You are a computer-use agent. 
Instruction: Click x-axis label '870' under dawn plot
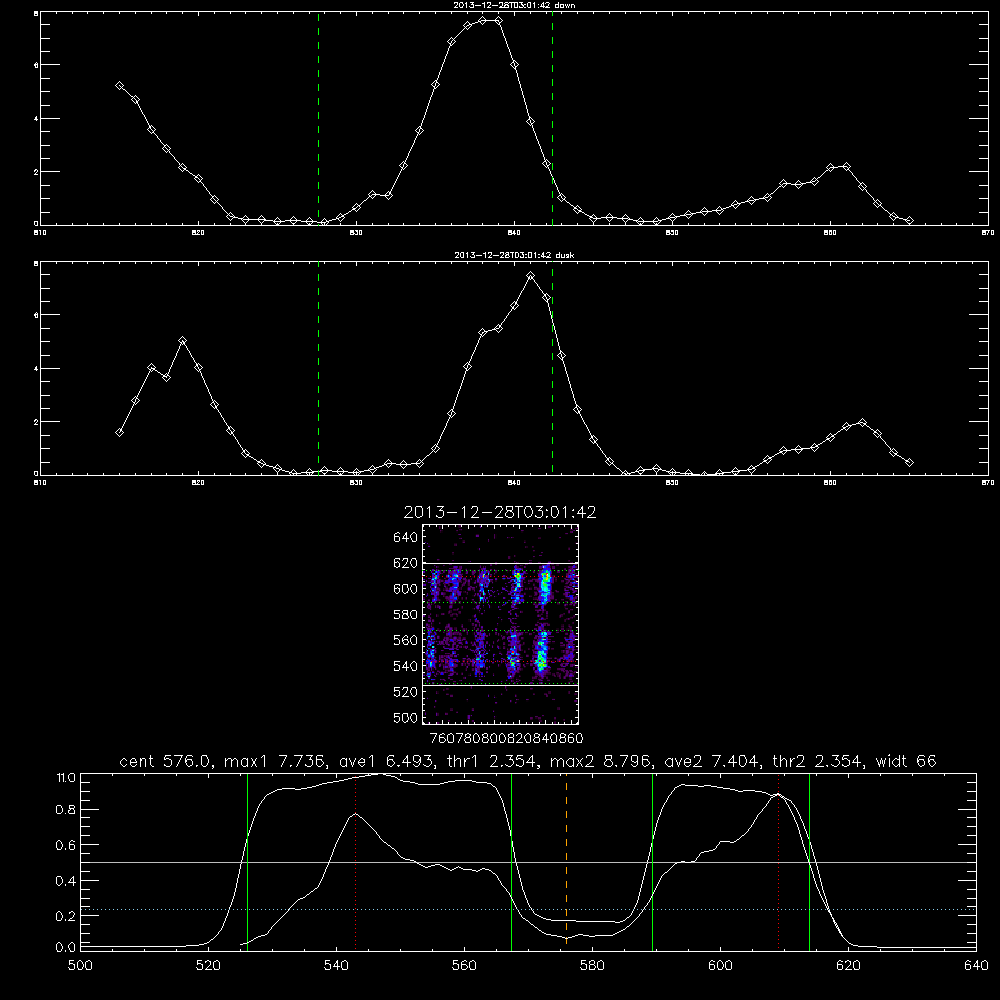(x=988, y=233)
